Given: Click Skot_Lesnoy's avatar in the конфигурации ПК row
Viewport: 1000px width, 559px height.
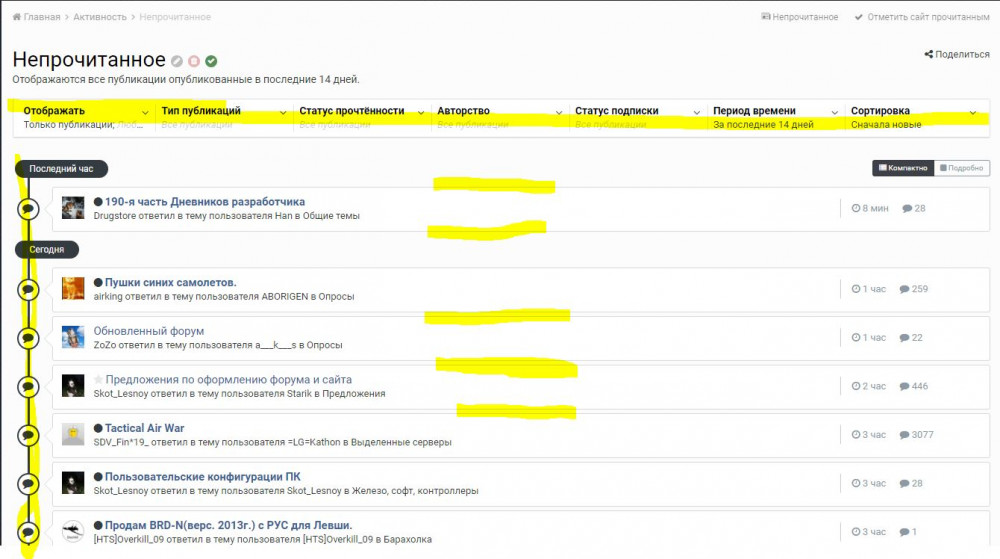Looking at the screenshot, I should click(x=73, y=483).
